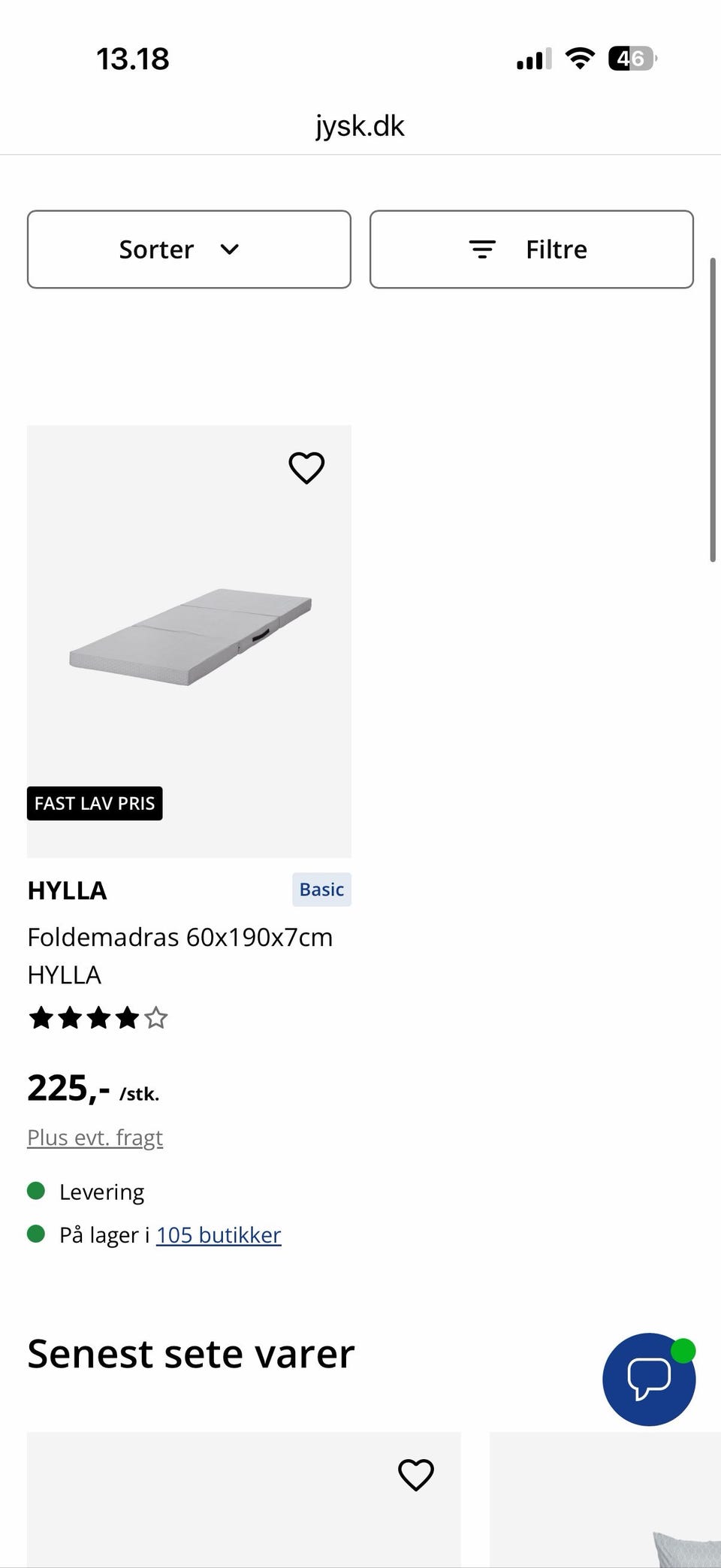Check the Wi-Fi status icon

579,58
